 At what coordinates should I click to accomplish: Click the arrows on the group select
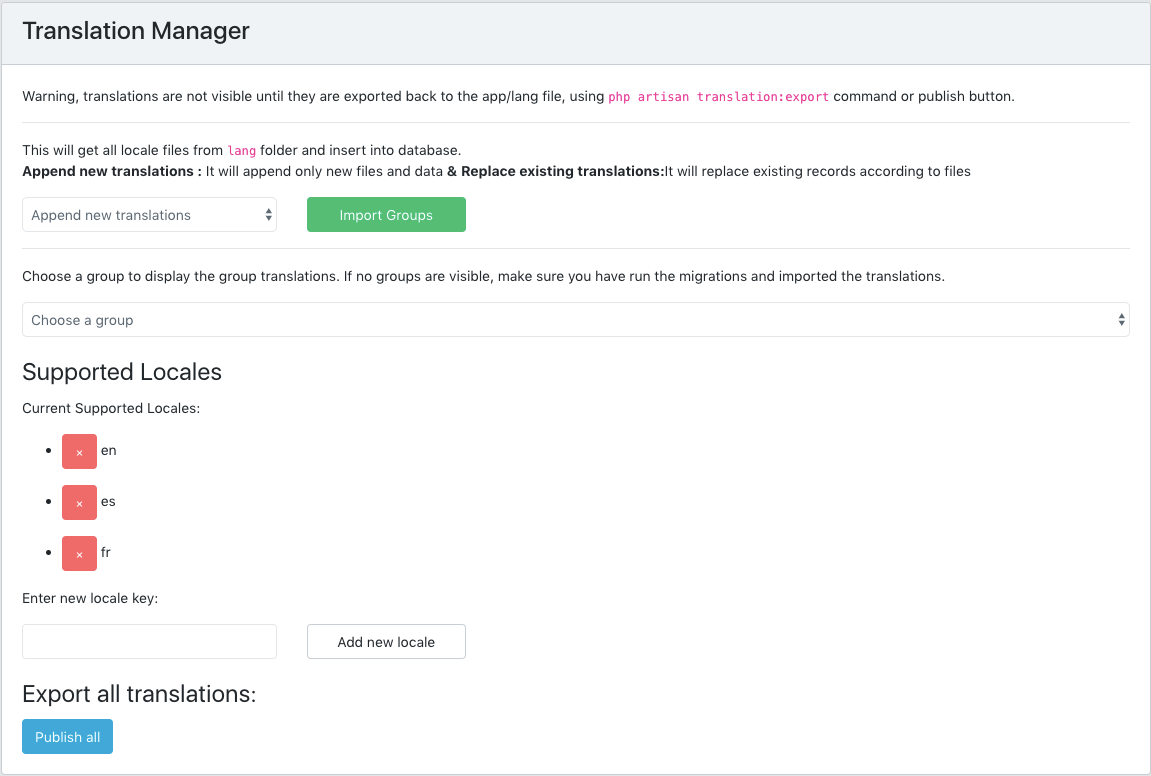tap(1121, 320)
